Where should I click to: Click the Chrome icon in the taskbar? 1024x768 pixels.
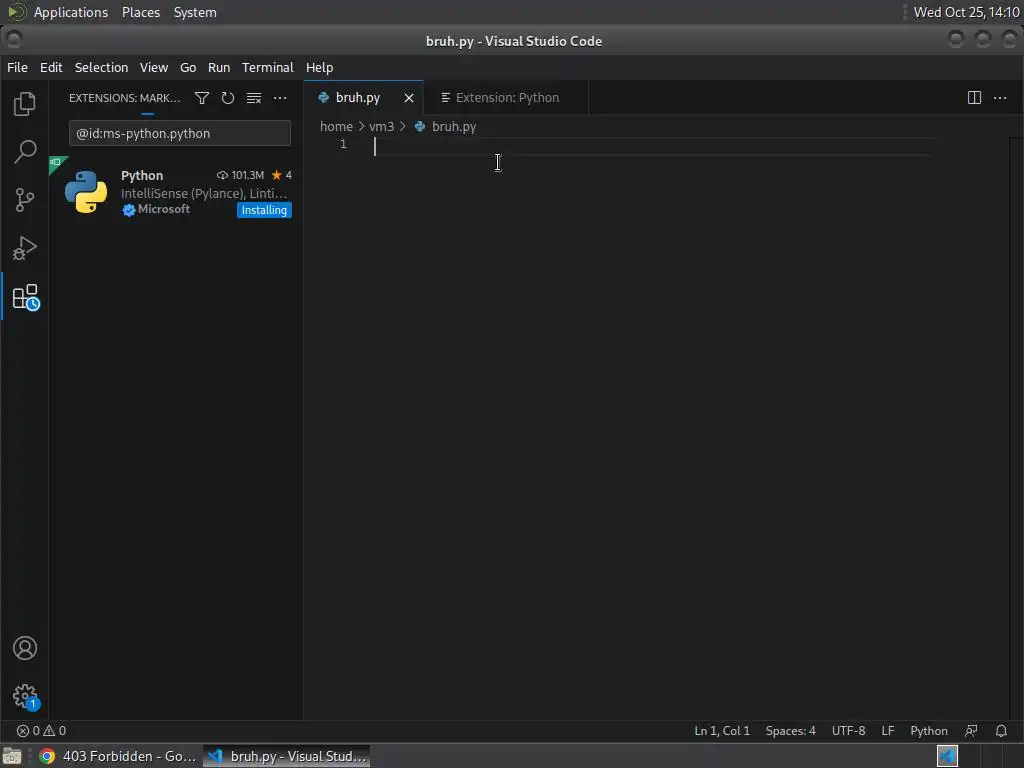(x=46, y=756)
